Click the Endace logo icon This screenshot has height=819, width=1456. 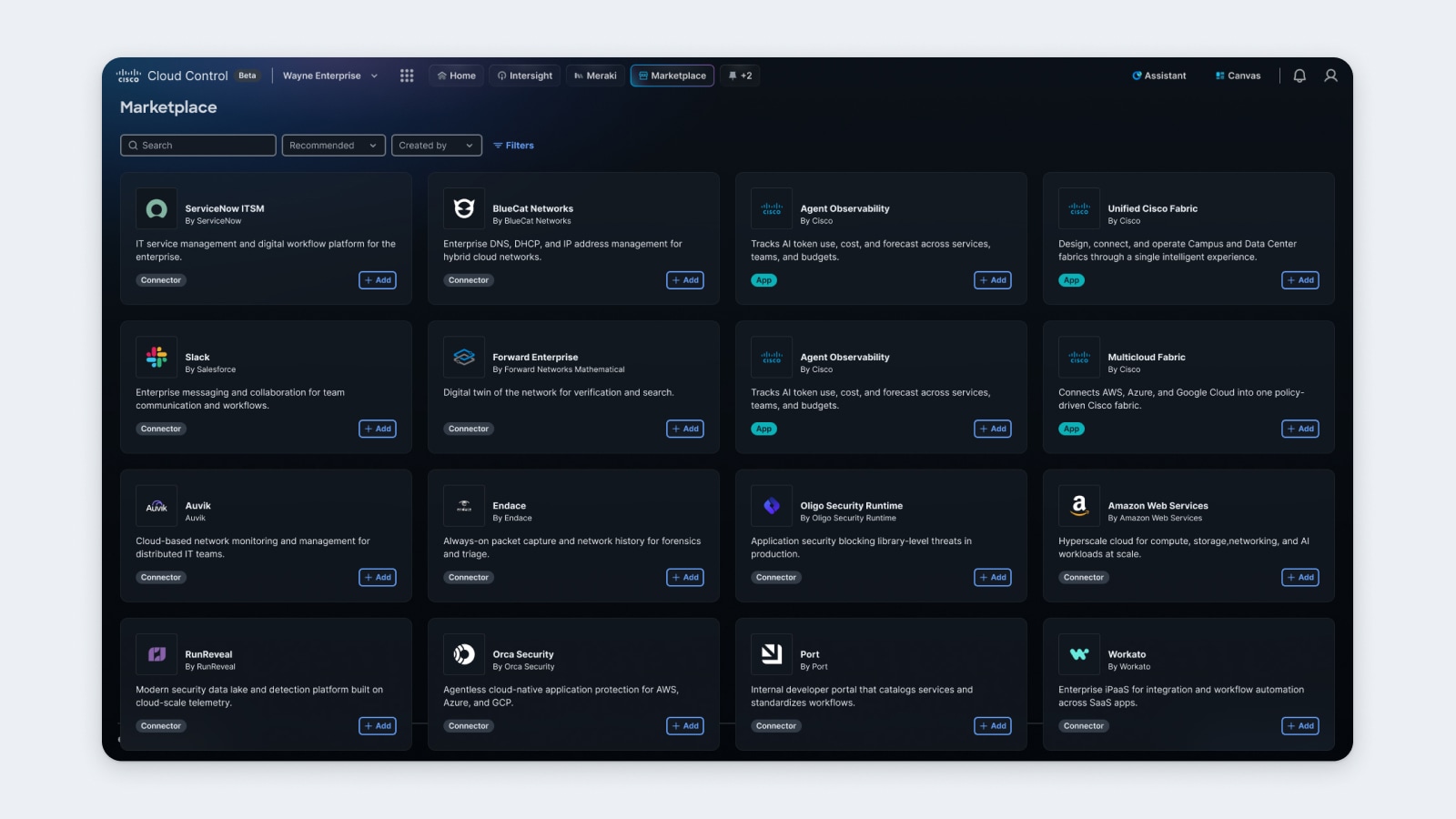tap(464, 506)
